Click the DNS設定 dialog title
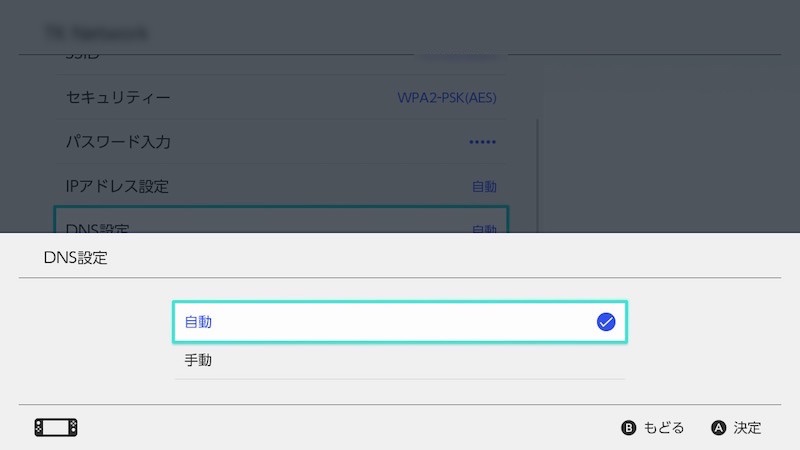Image resolution: width=800 pixels, height=450 pixels. (x=76, y=258)
